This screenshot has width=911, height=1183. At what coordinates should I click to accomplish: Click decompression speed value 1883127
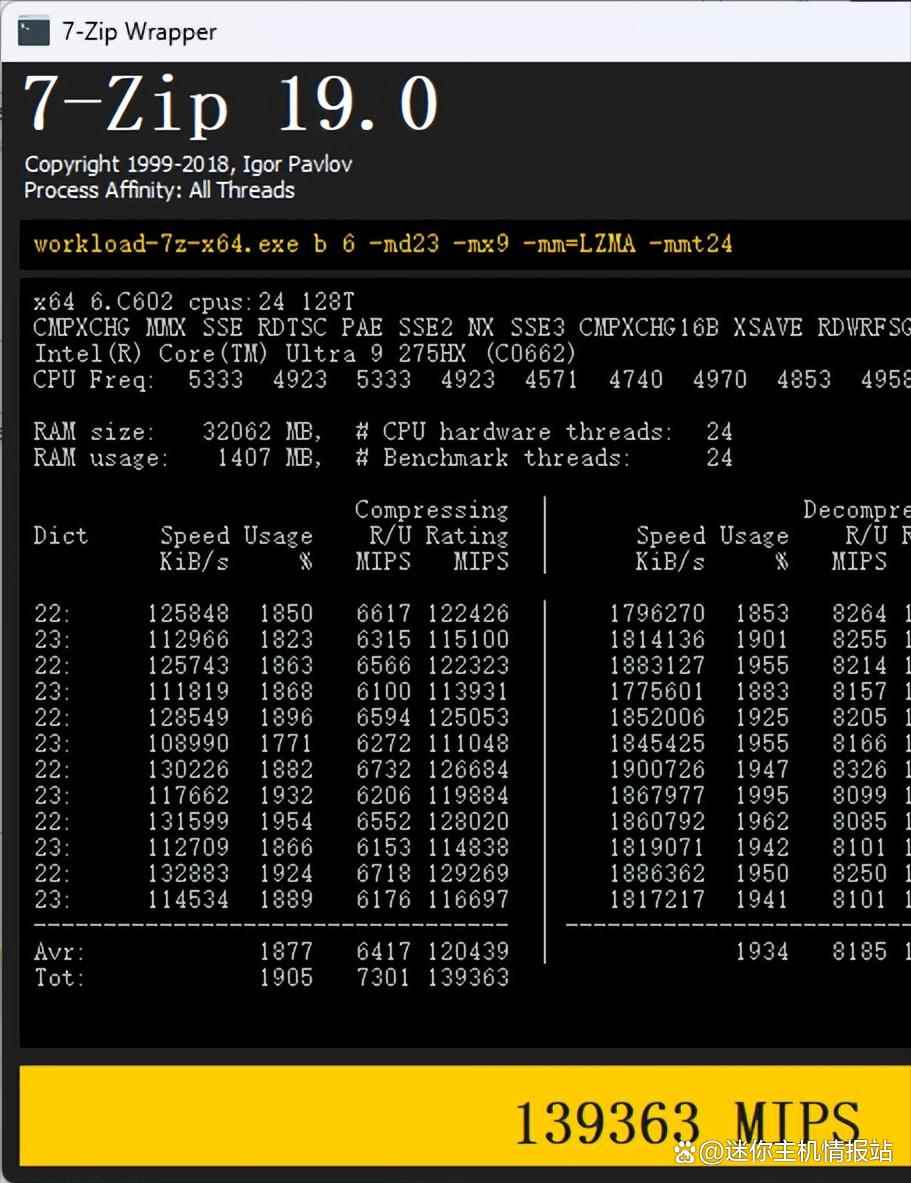pos(657,665)
